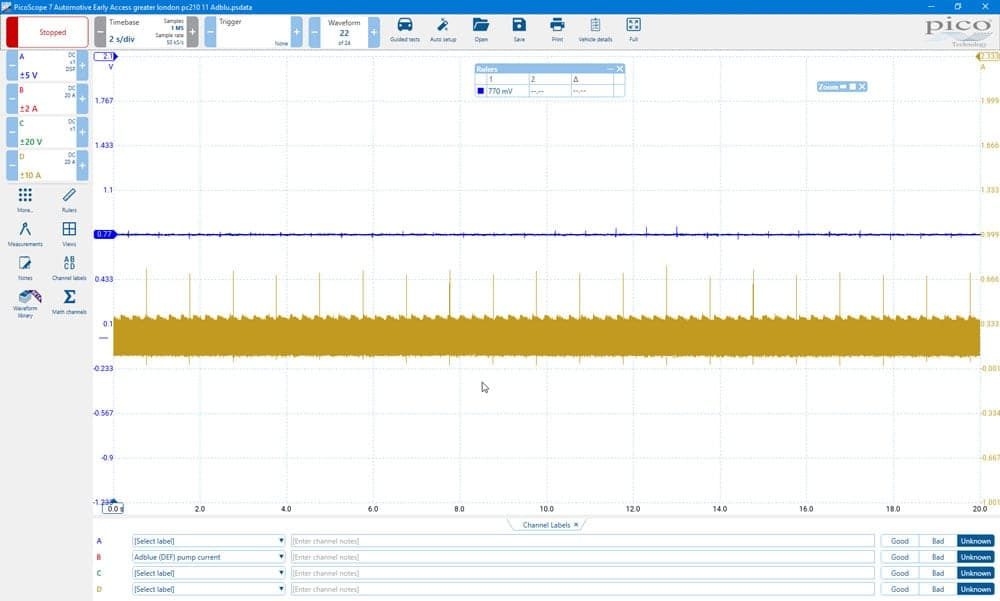The height and width of the screenshot is (601, 1000).
Task: Mark Channel A as Good
Action: click(x=899, y=541)
